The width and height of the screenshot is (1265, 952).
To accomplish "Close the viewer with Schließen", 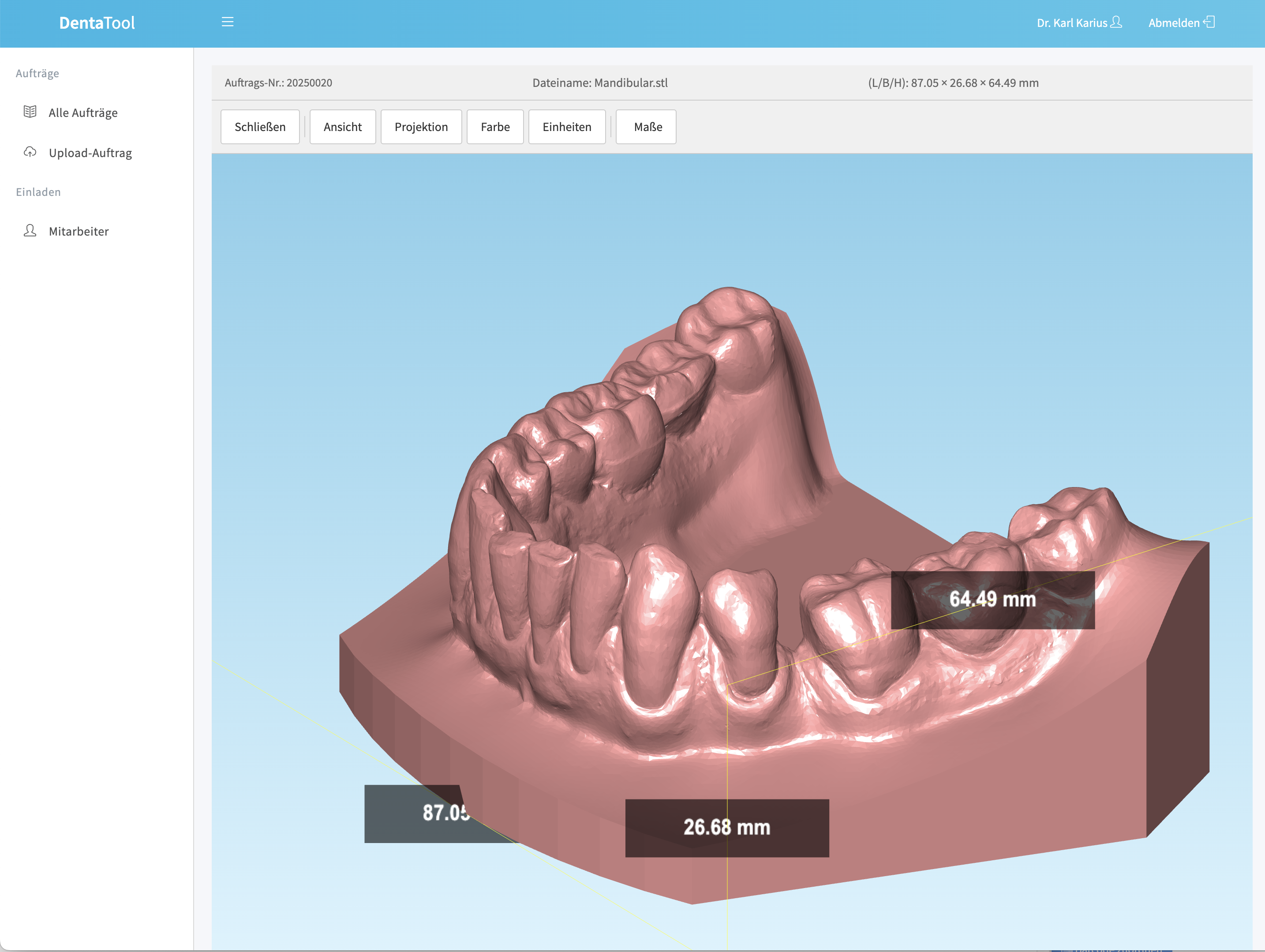I will (260, 127).
